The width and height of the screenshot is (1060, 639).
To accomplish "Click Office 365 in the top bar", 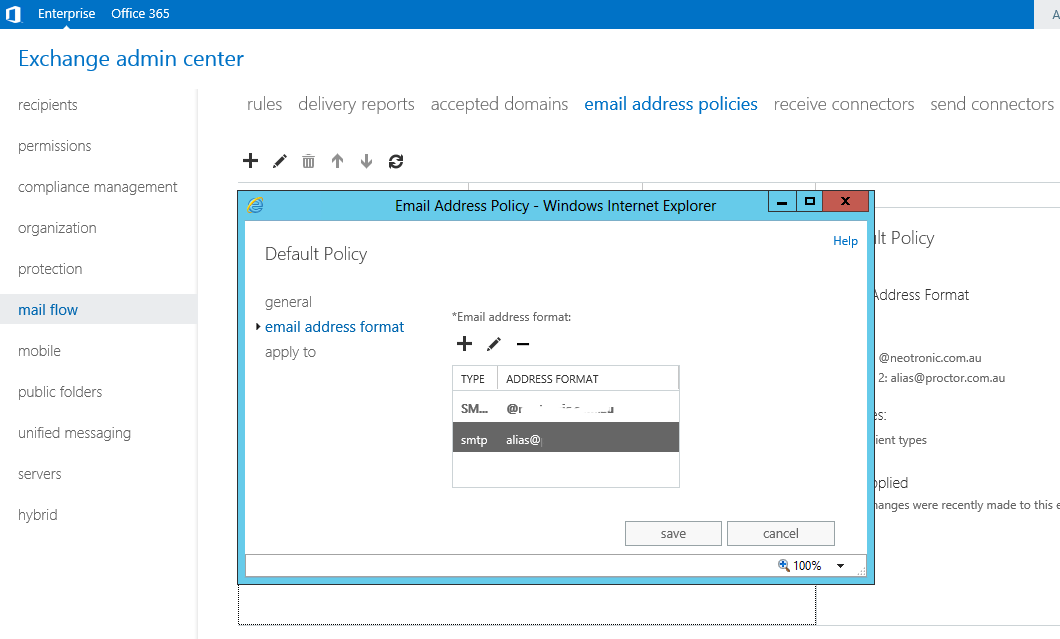I will (140, 13).
